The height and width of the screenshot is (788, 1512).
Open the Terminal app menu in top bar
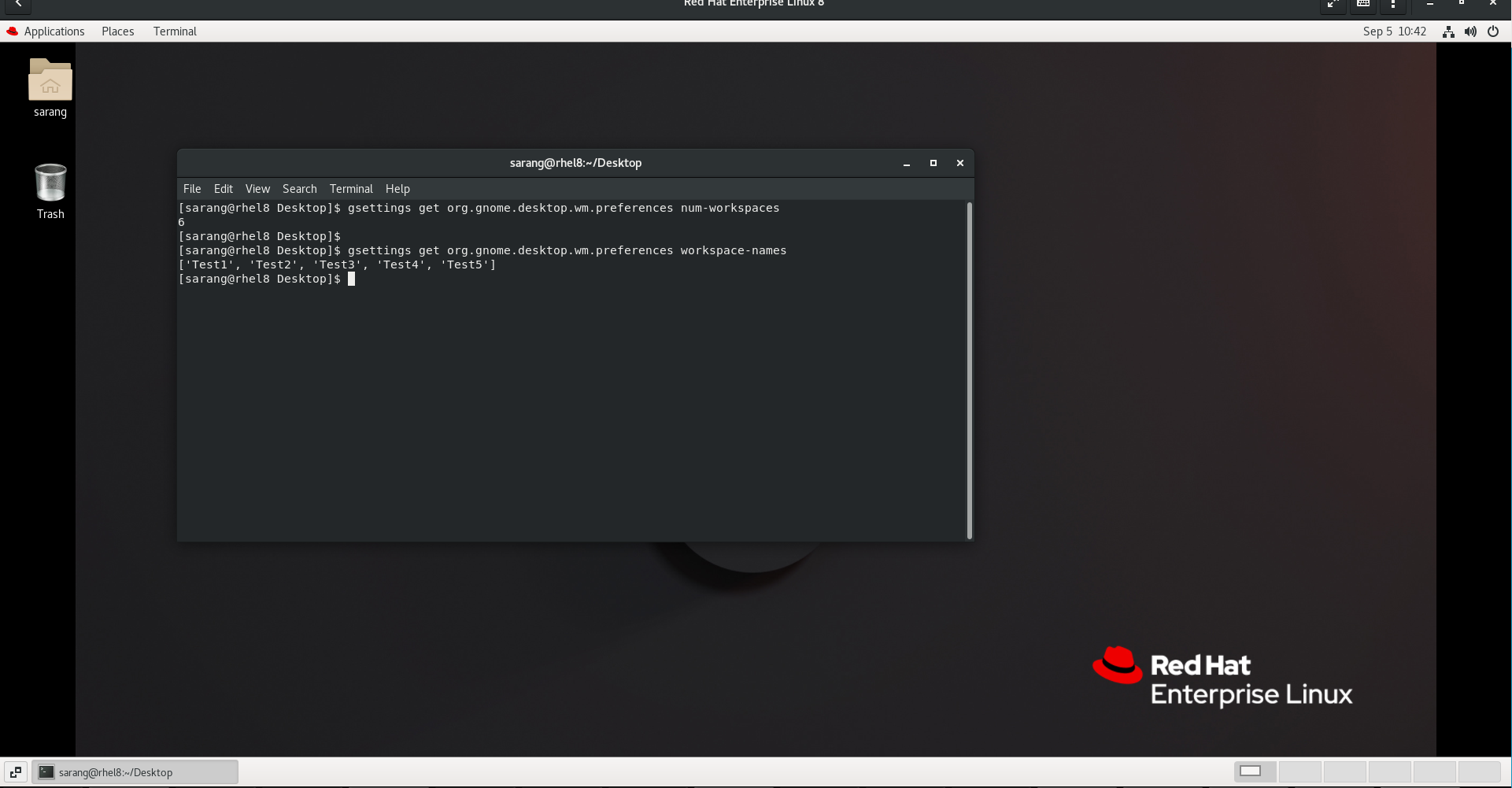coord(175,31)
